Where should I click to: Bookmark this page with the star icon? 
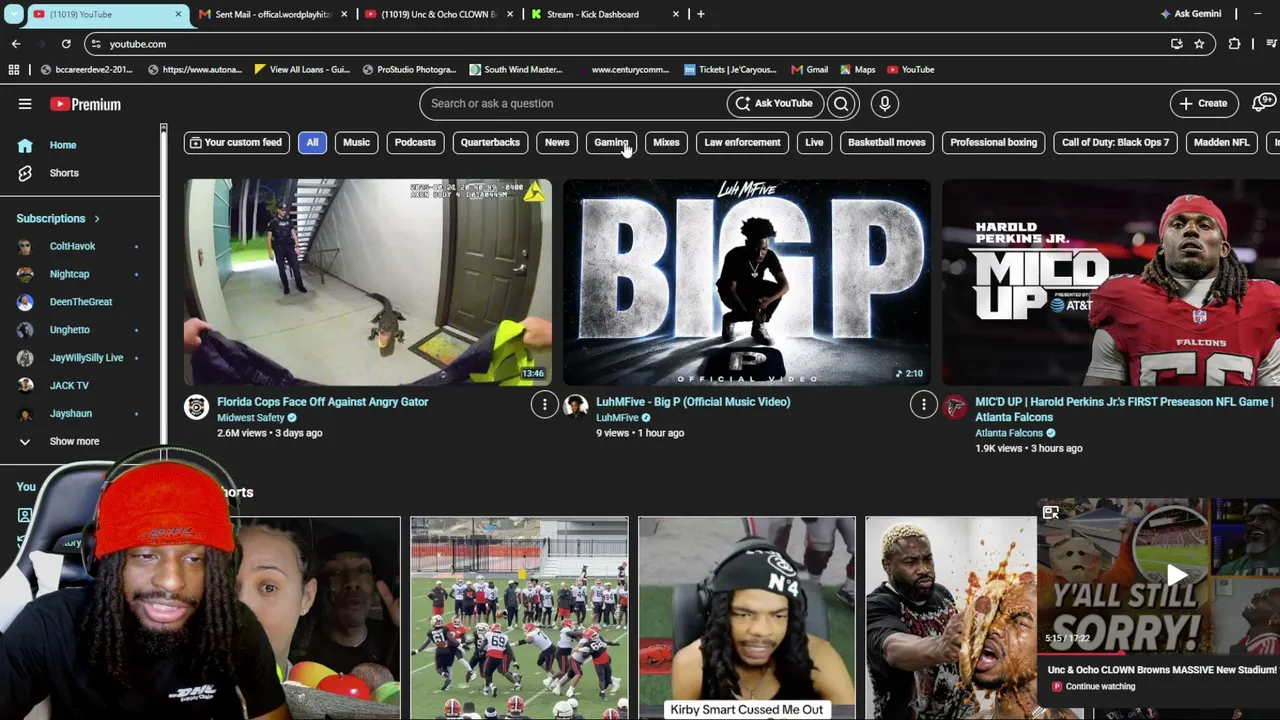[1199, 44]
